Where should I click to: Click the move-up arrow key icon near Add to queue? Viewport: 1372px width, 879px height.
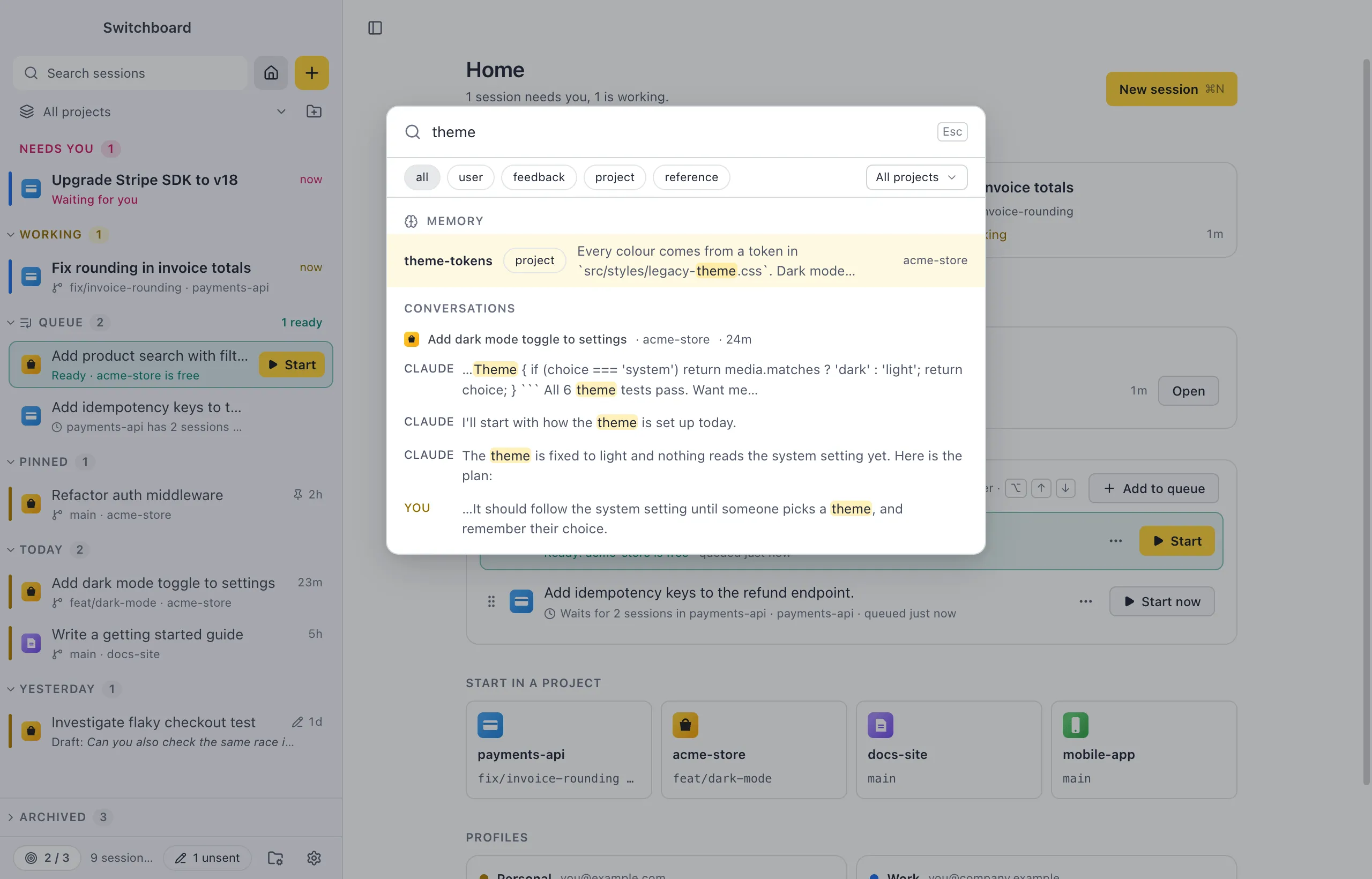[x=1041, y=489]
